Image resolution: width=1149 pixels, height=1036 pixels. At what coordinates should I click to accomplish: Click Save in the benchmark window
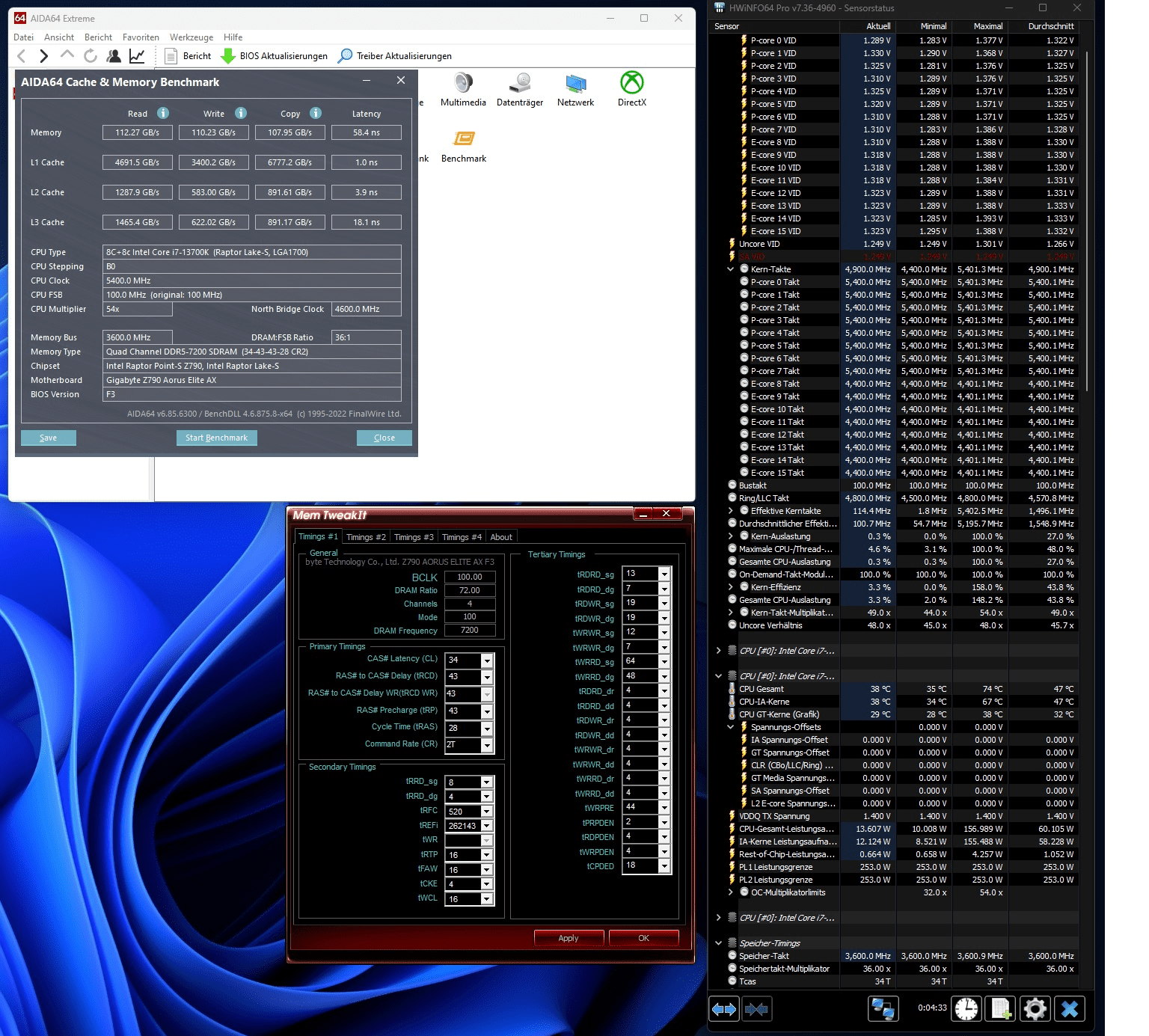(49, 438)
